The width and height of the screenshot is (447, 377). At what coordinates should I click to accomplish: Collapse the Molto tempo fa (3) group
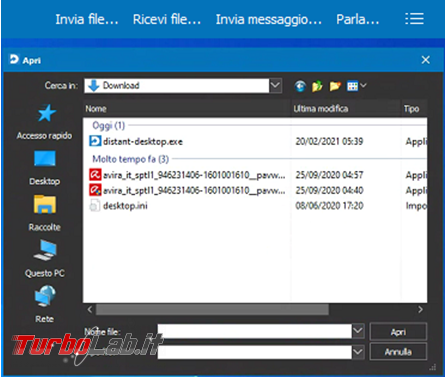130,159
